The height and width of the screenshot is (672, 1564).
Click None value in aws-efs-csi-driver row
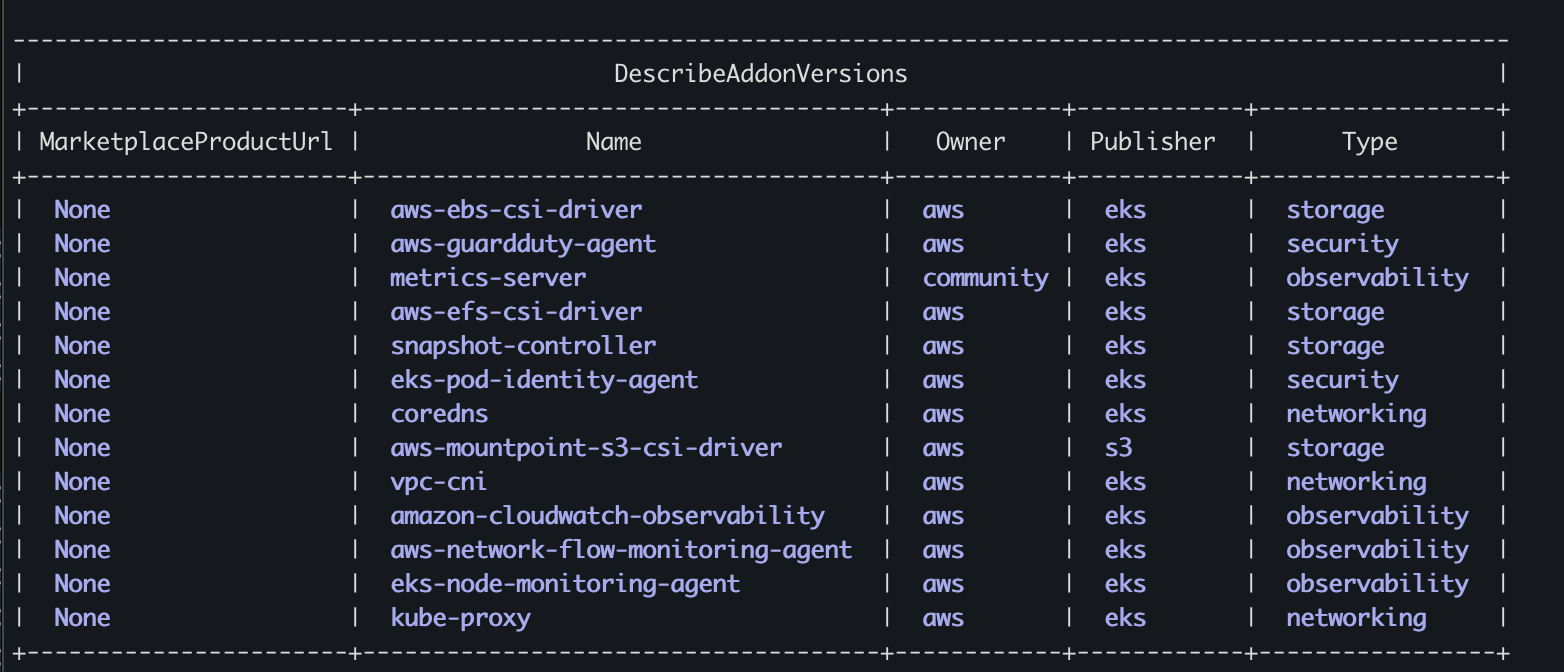point(82,312)
